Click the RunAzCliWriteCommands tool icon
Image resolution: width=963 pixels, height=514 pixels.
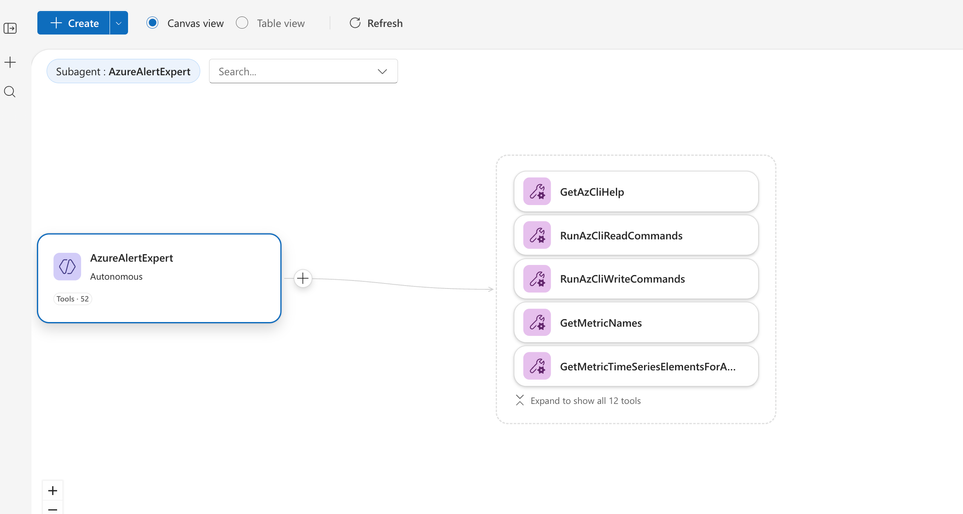pos(537,279)
